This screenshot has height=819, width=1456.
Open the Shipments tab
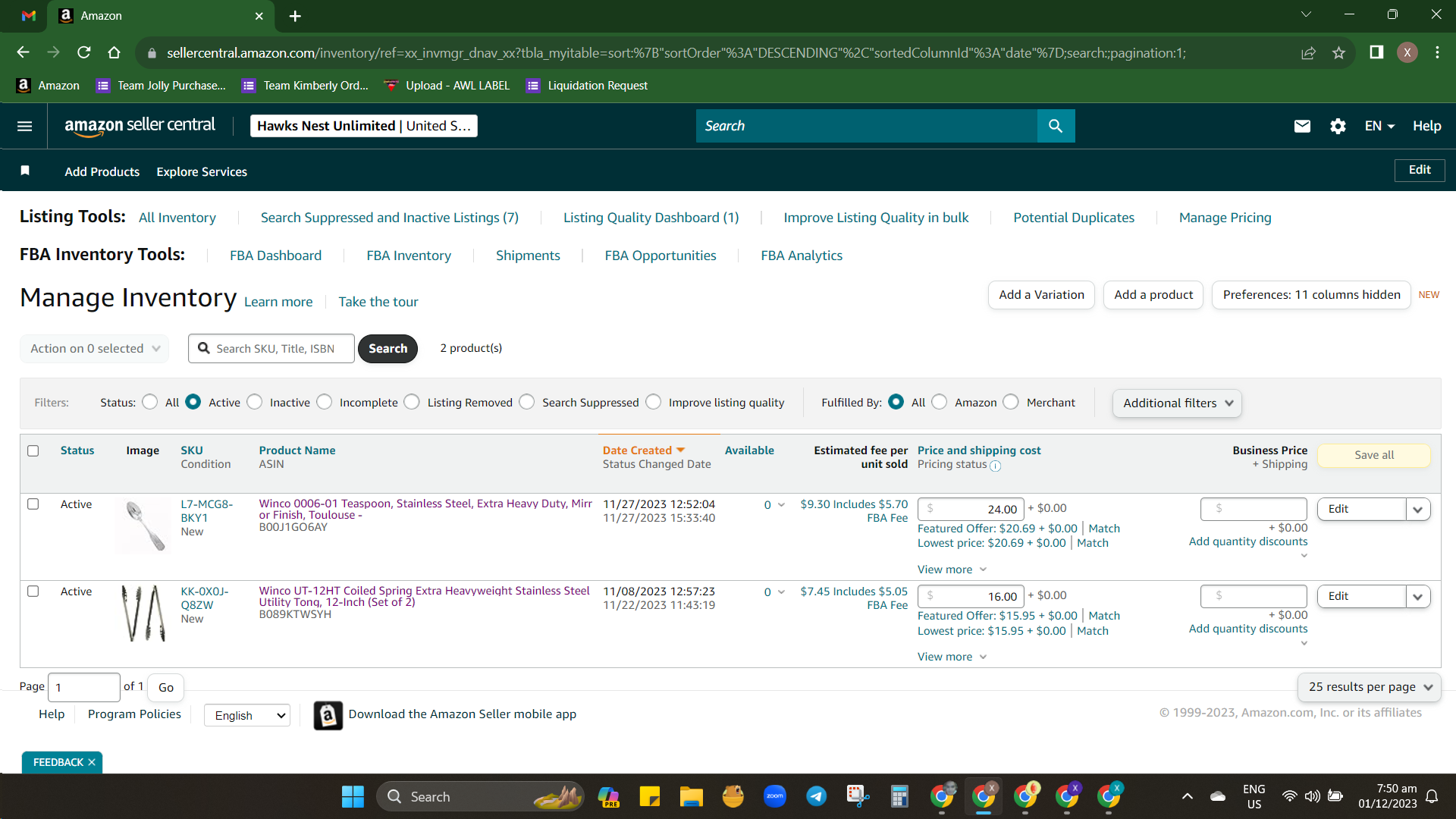pyautogui.click(x=528, y=256)
